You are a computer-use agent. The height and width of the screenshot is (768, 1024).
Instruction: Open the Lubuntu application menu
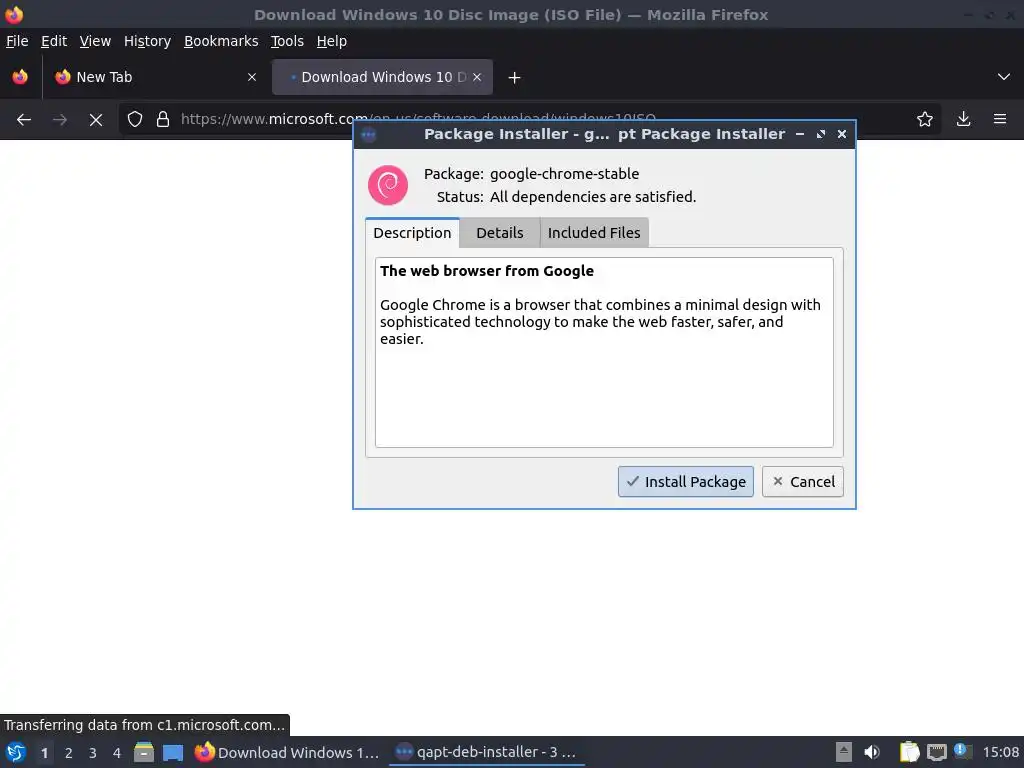16,752
